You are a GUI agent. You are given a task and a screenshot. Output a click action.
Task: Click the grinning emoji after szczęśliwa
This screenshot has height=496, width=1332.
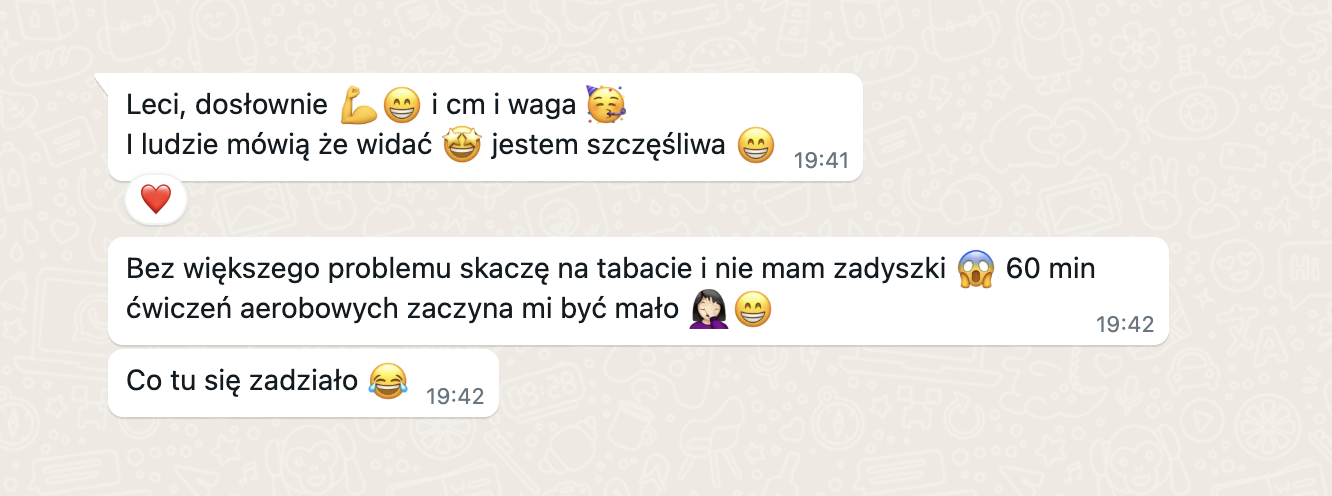point(756,146)
